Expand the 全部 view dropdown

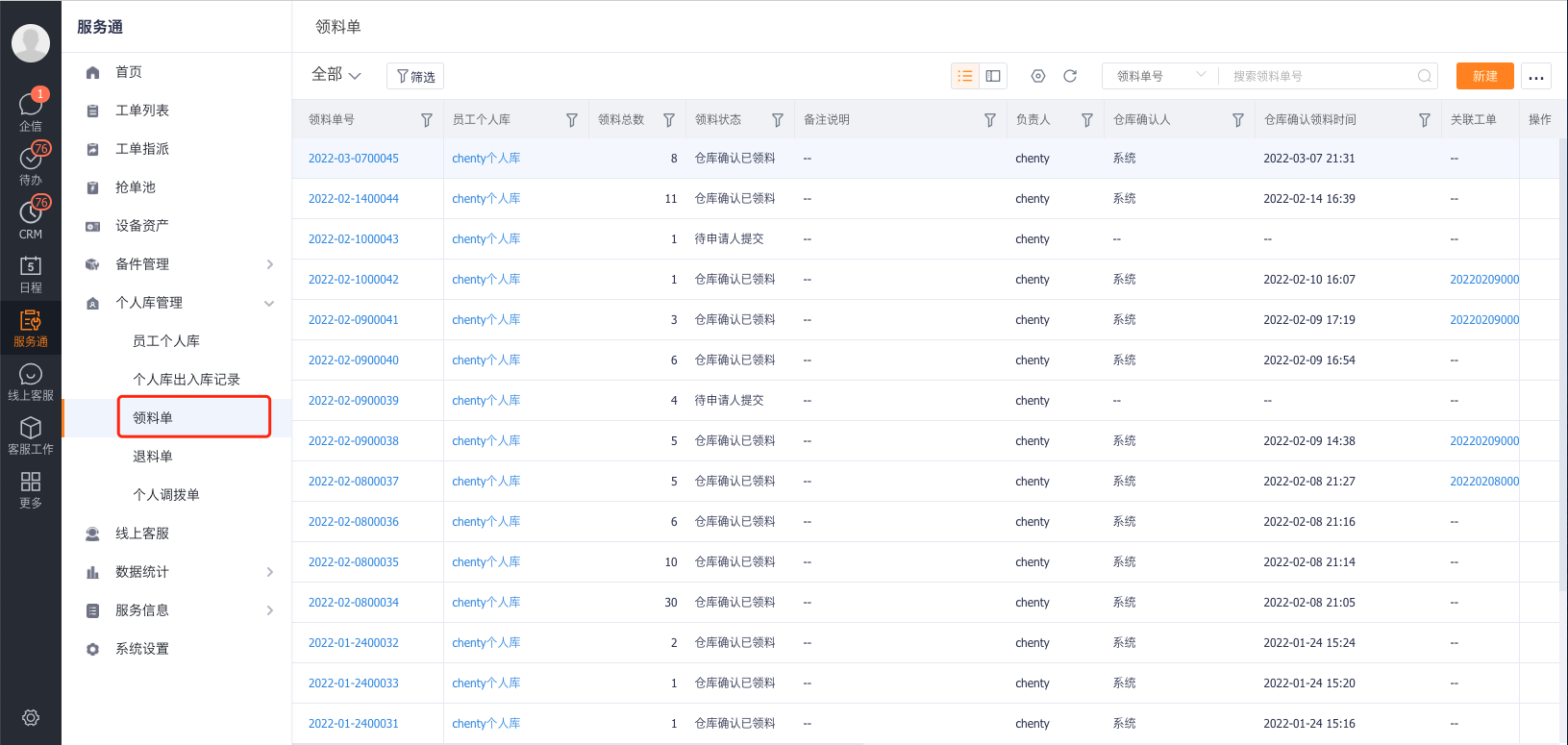(x=336, y=74)
